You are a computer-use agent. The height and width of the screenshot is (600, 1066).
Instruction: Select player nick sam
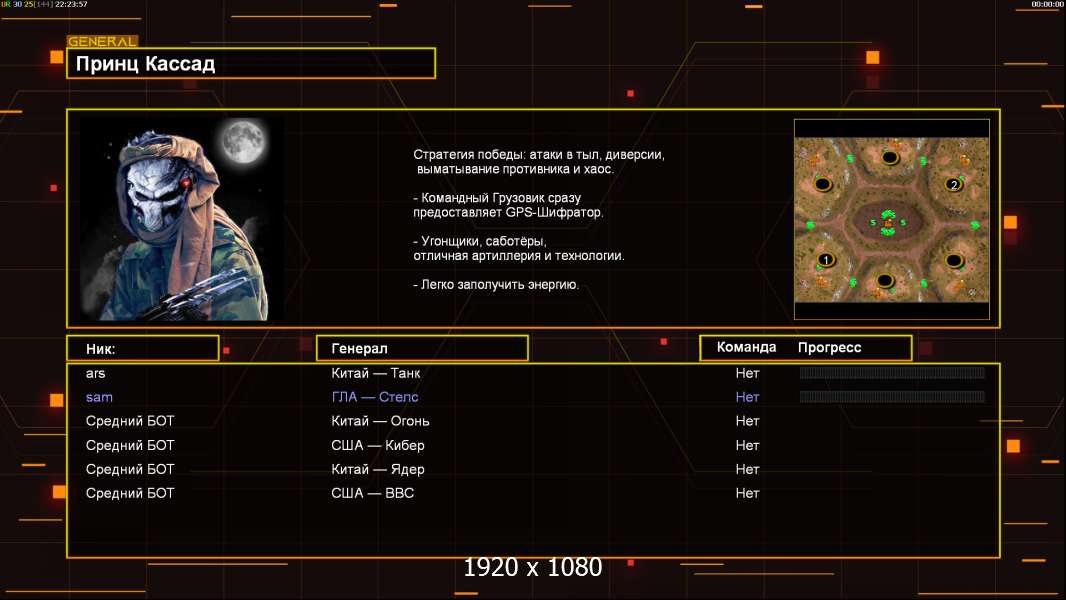(99, 397)
